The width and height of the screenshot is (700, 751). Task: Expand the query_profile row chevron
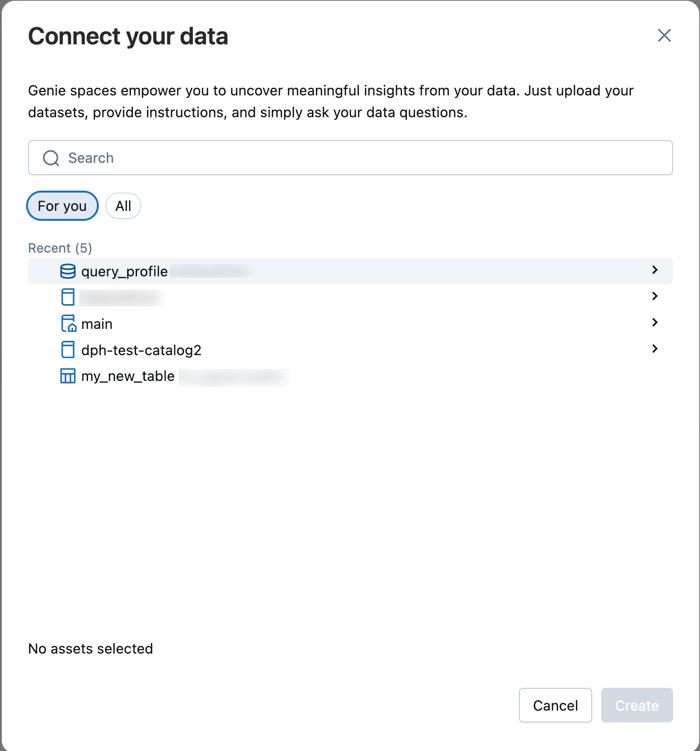coord(655,270)
